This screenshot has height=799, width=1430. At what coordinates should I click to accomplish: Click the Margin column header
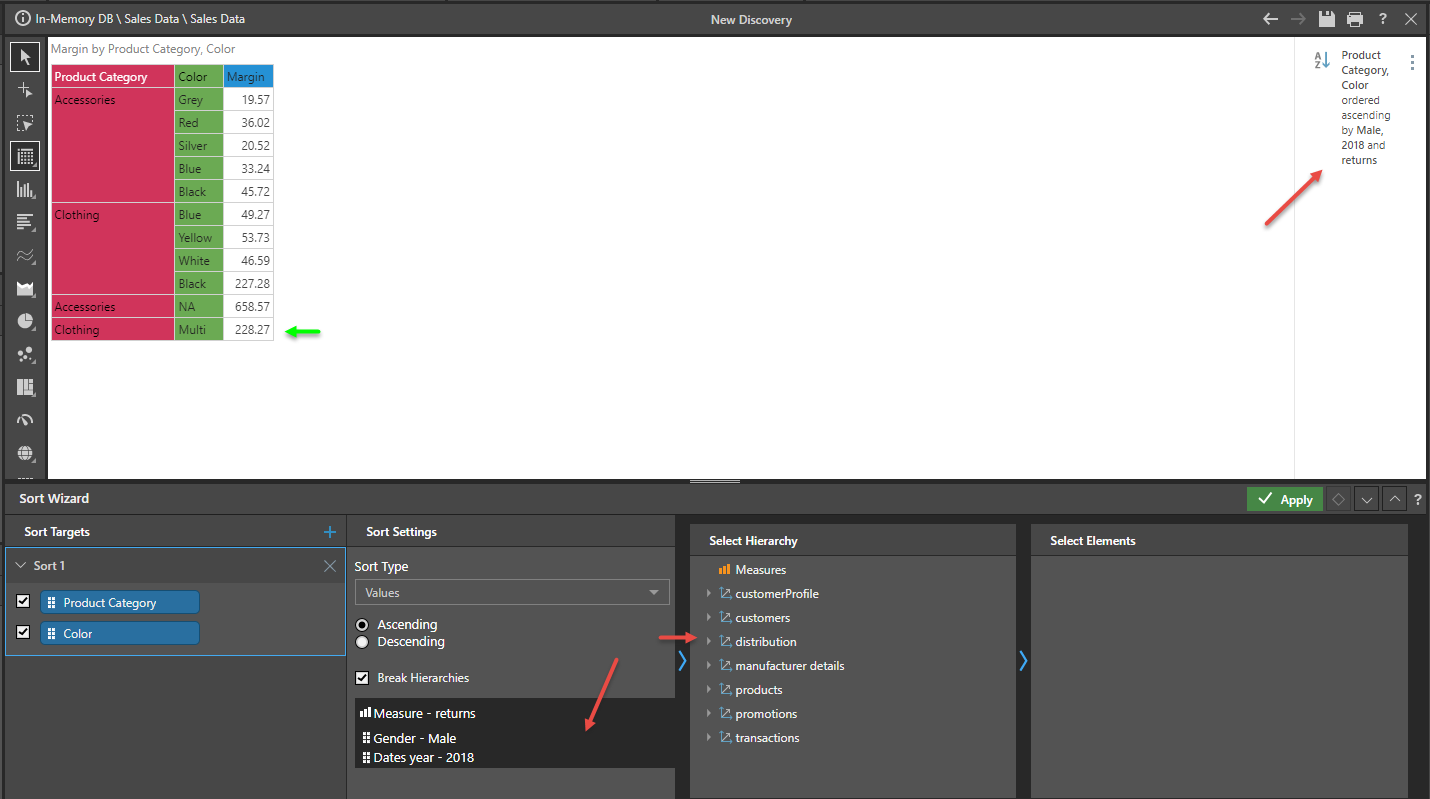click(247, 77)
